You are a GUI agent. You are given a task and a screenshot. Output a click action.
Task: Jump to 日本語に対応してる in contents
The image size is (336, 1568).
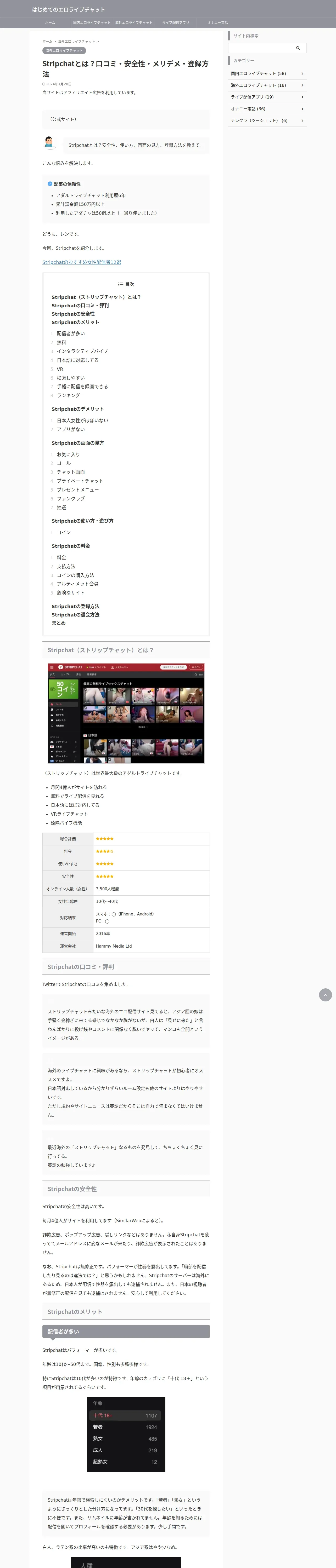77,360
